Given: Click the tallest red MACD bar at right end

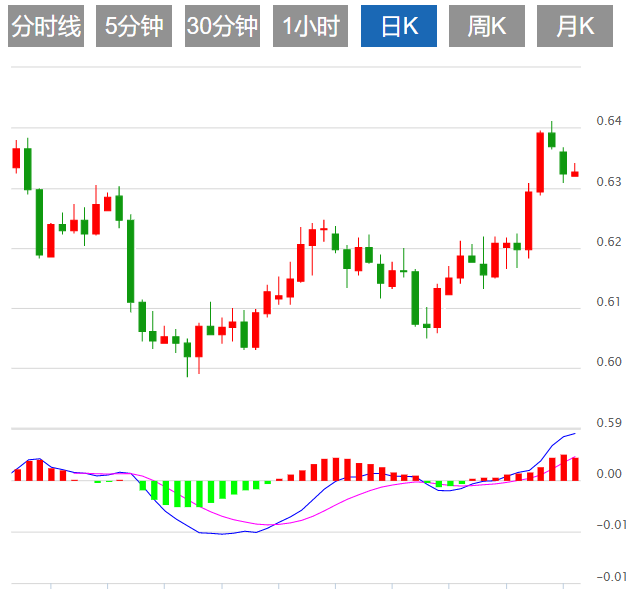Looking at the screenshot, I should [x=563, y=467].
